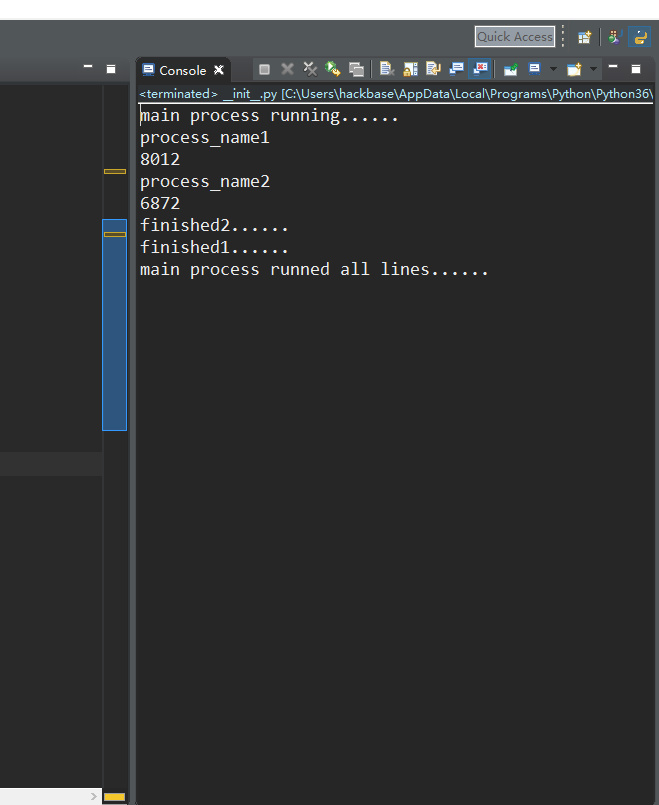Click the editor horizontal scrollbar right arrow
The width and height of the screenshot is (659, 805).
(x=93, y=796)
